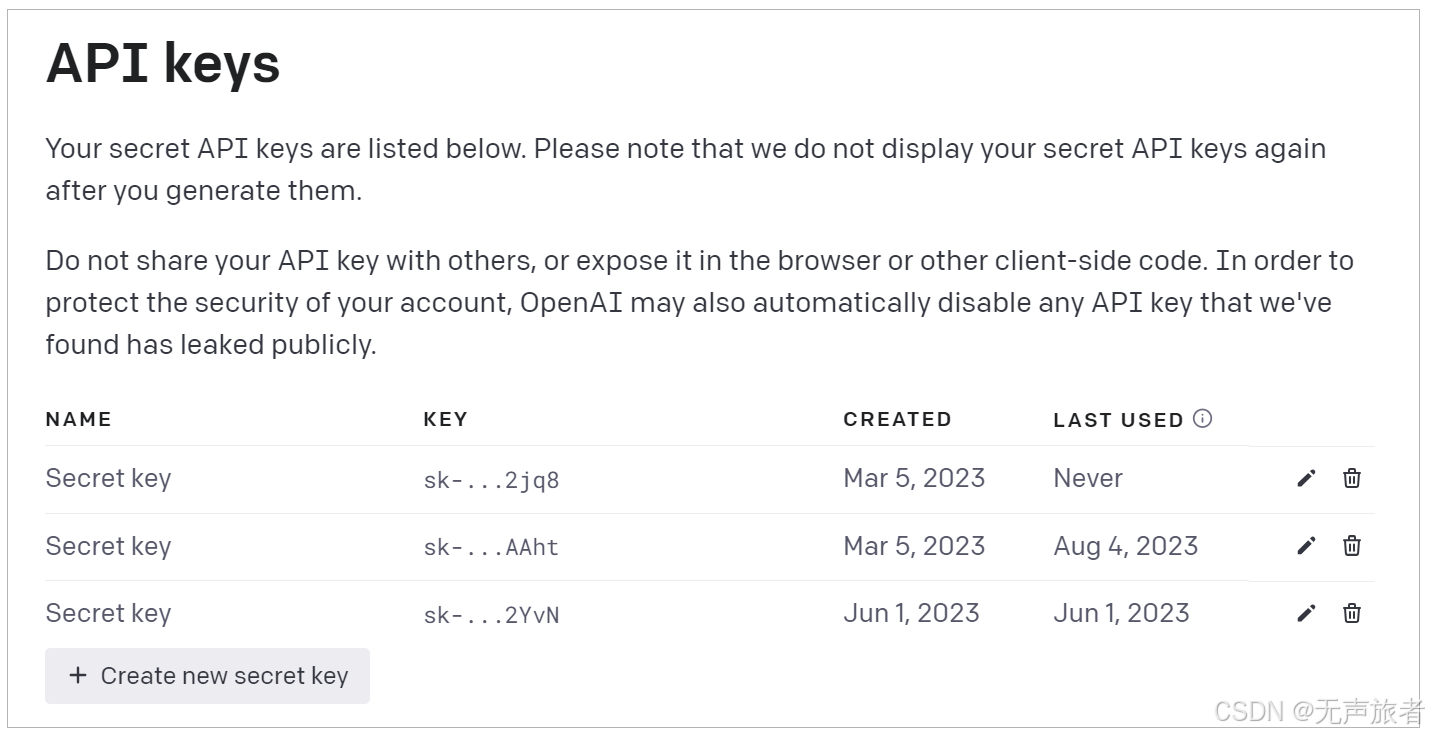The height and width of the screenshot is (737, 1429).
Task: Click the LAST USED column header
Action: pos(1118,420)
